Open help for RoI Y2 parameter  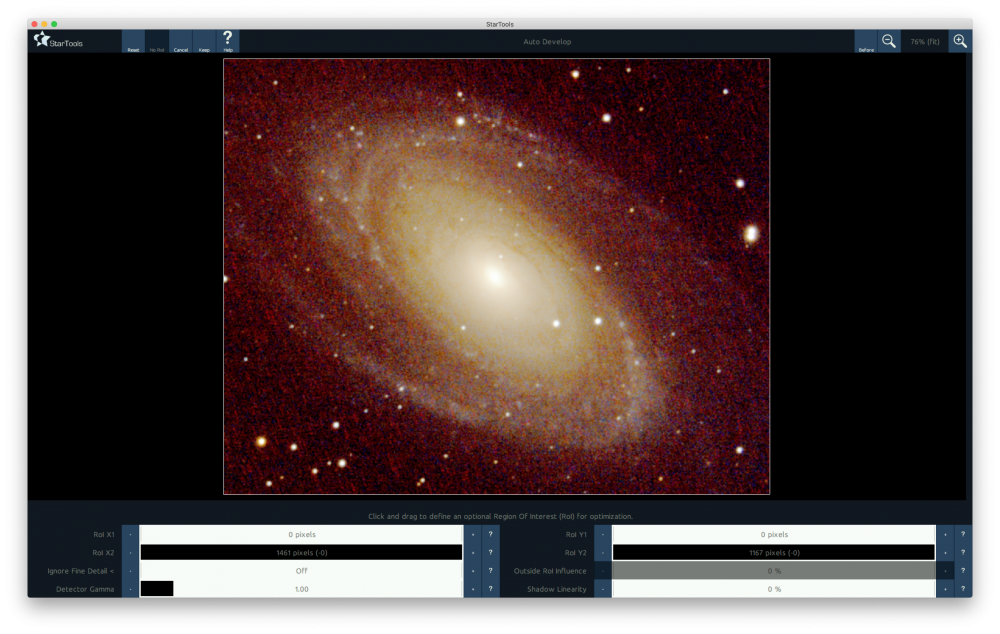(963, 552)
